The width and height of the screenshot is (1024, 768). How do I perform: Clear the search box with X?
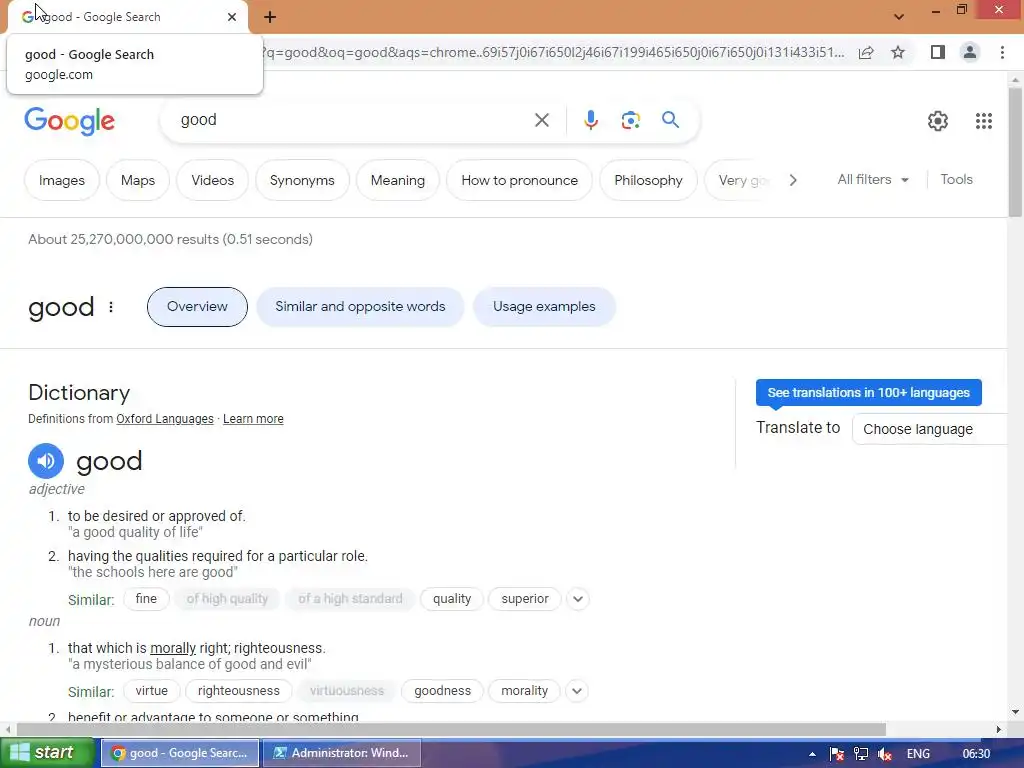541,120
